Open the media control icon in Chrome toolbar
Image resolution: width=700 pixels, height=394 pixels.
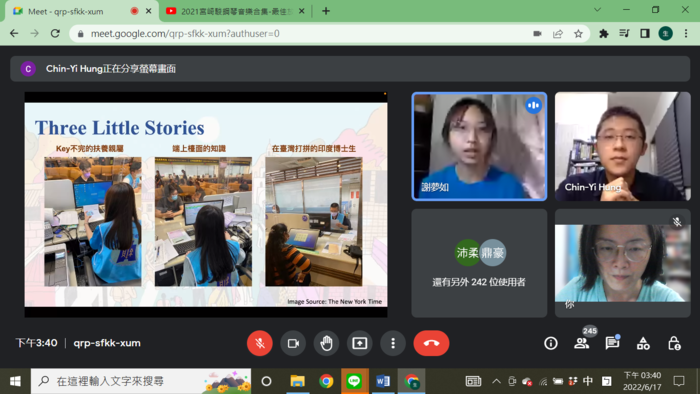pyautogui.click(x=624, y=33)
